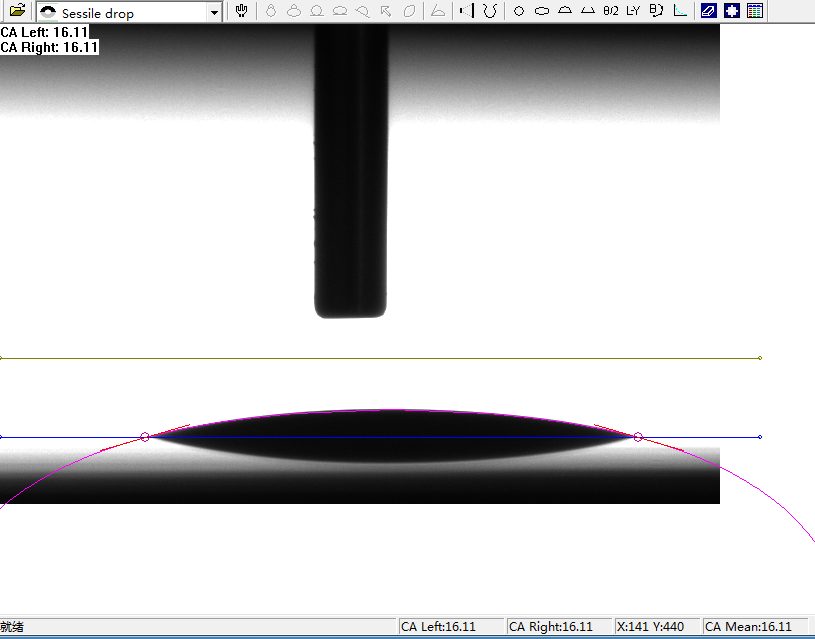Screen dimensions: 815x639
Task: Click the left contact point circle marker
Action: pos(145,437)
